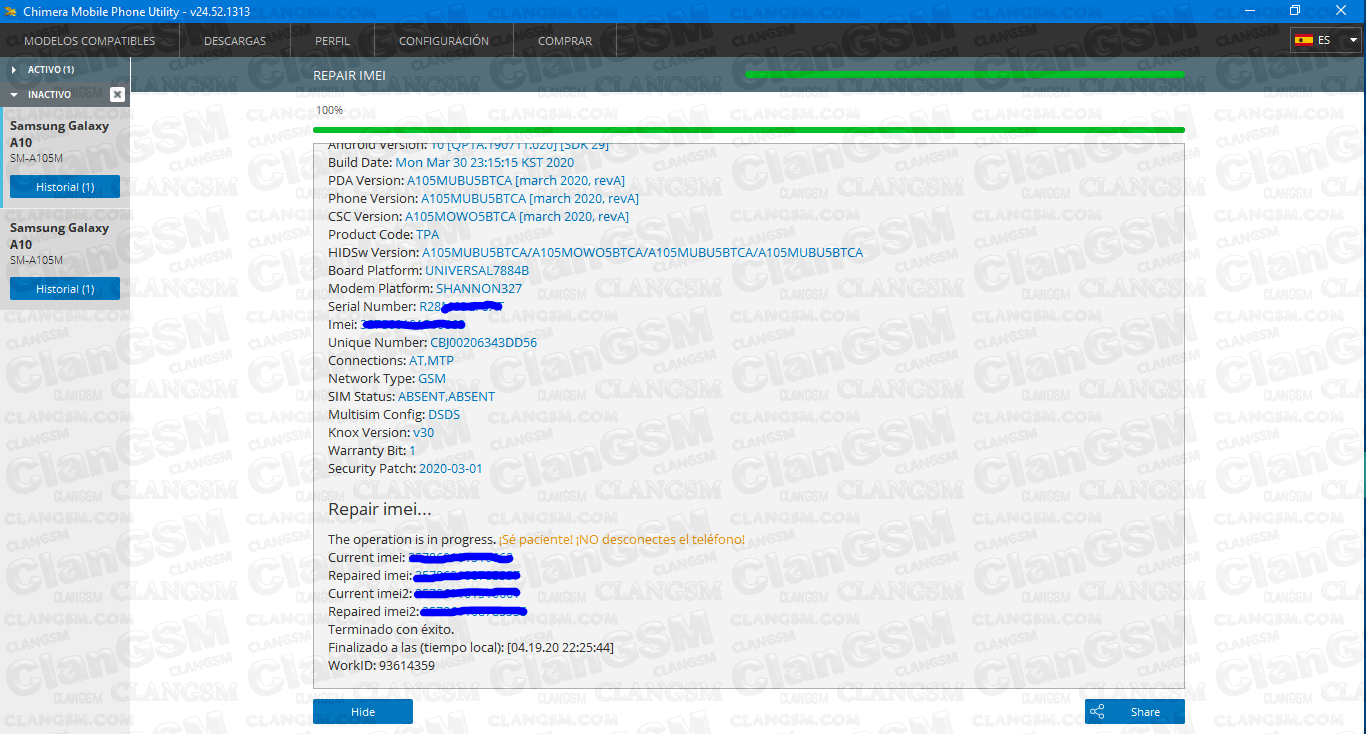The height and width of the screenshot is (734, 1366).
Task: Click the WorkID 93614359 line
Action: (381, 665)
